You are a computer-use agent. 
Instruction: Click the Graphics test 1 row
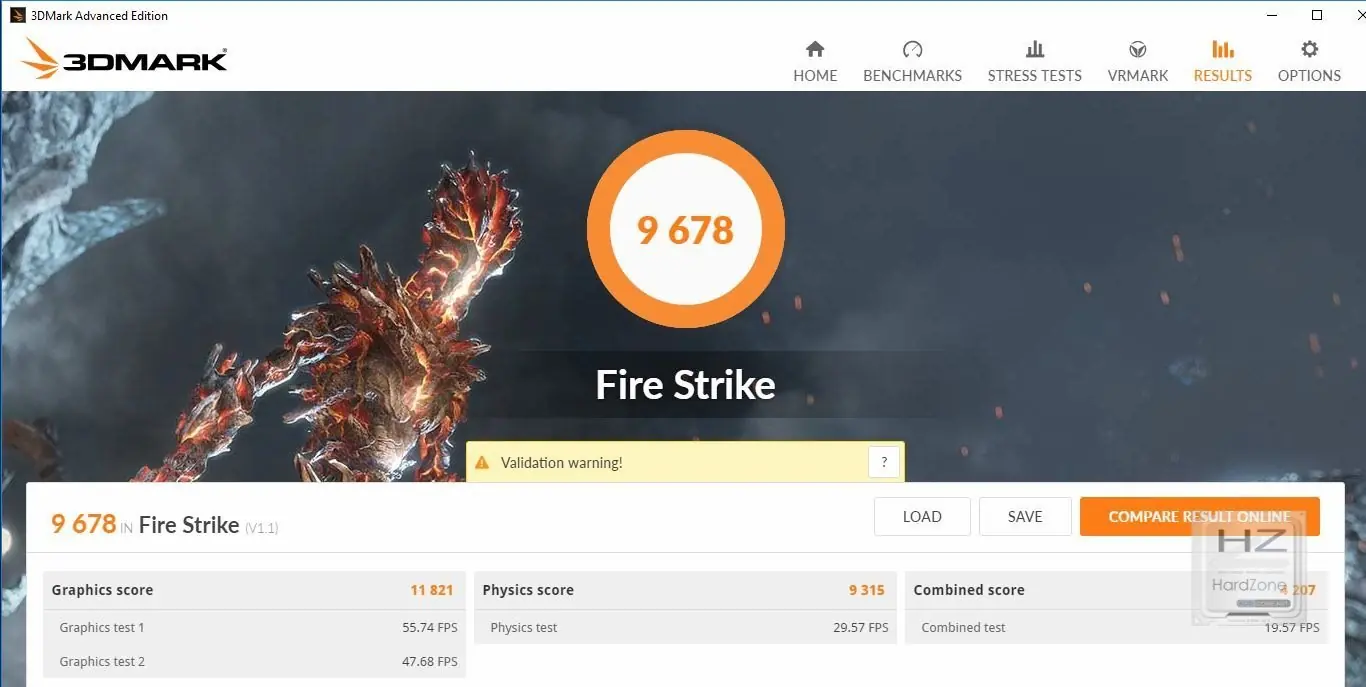pyautogui.click(x=254, y=628)
